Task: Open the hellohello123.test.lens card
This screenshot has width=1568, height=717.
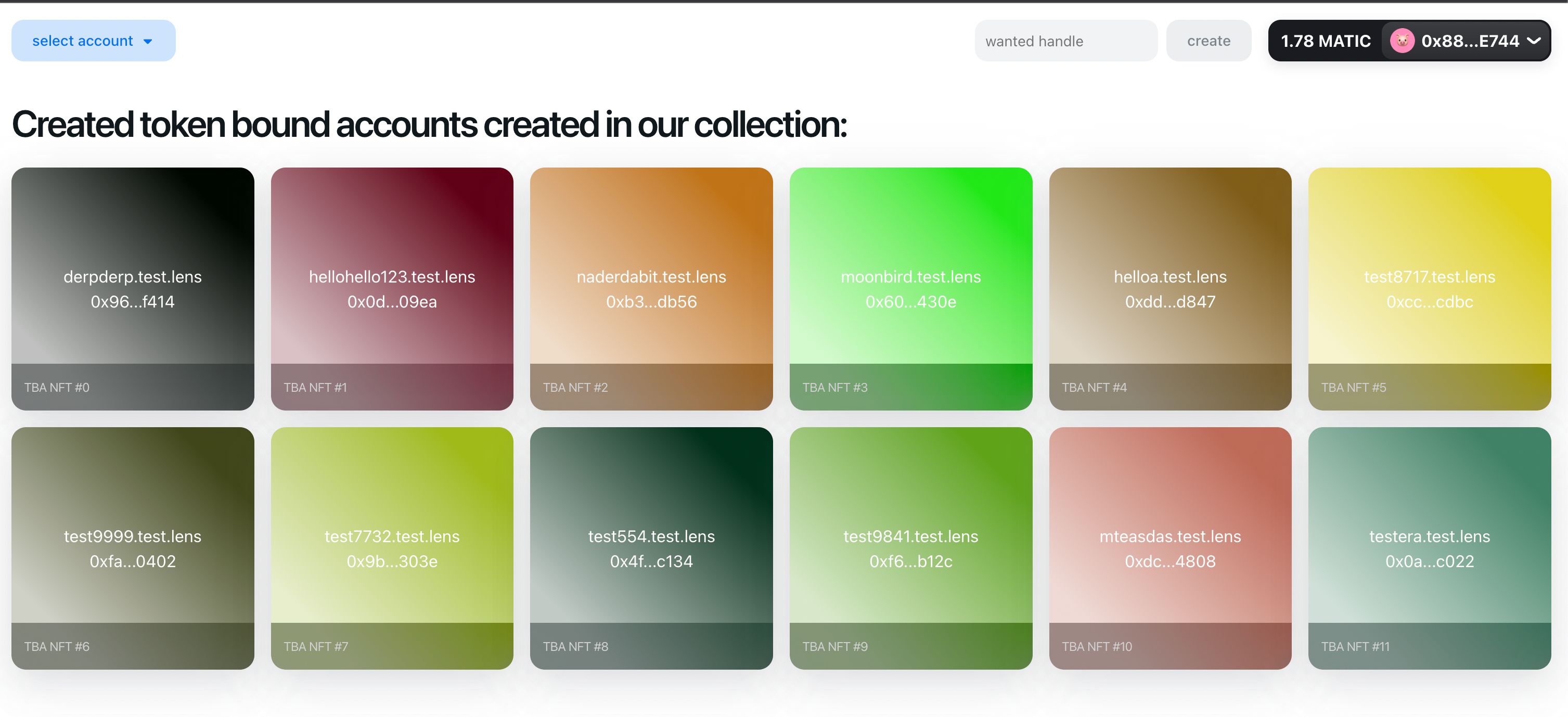Action: 392,288
